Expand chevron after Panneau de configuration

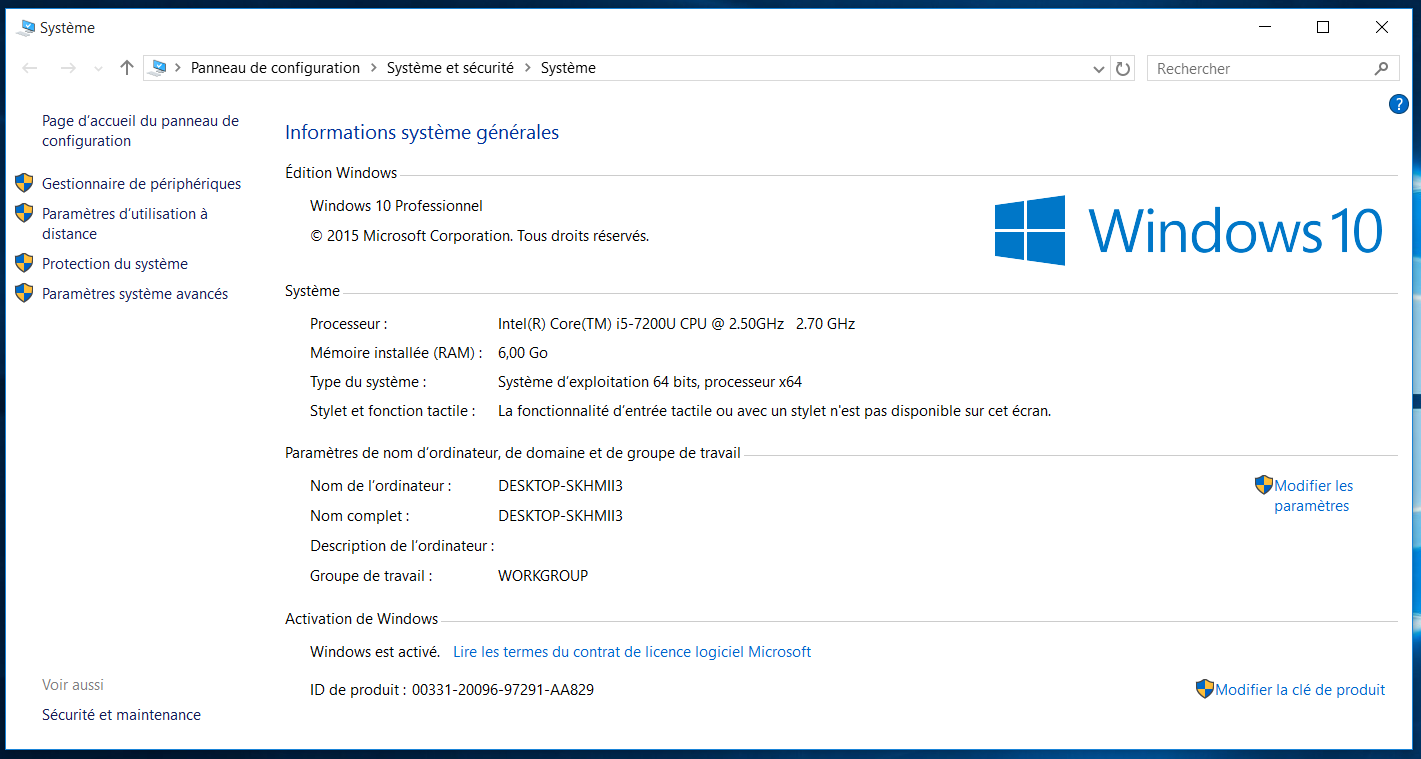pos(374,68)
